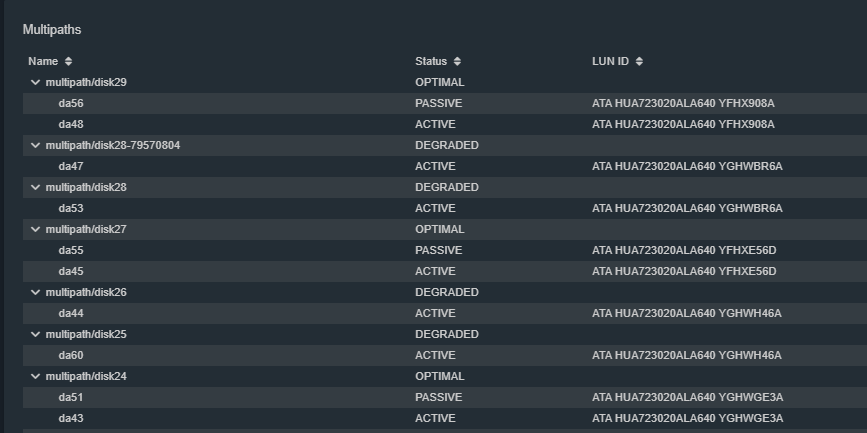Collapse the multipath/disk28-79570804 row

(x=35, y=145)
